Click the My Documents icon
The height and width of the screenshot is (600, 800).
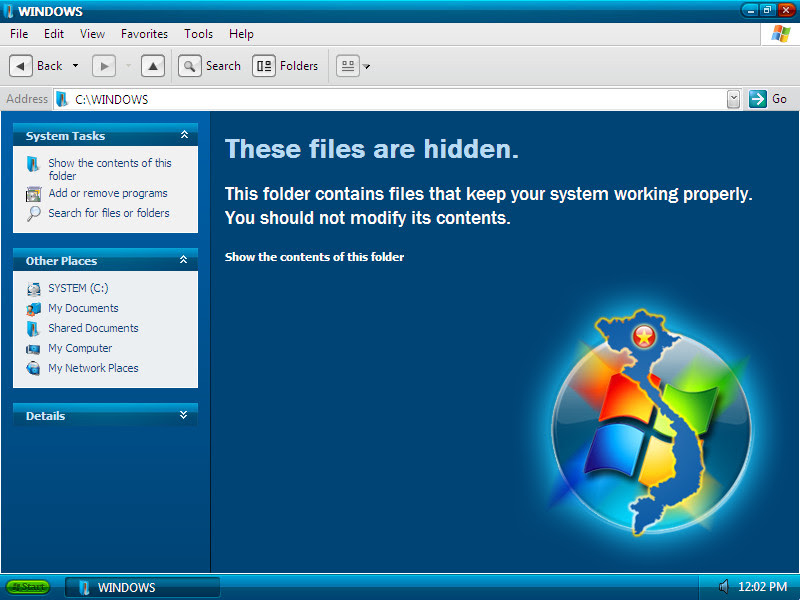pyautogui.click(x=34, y=309)
